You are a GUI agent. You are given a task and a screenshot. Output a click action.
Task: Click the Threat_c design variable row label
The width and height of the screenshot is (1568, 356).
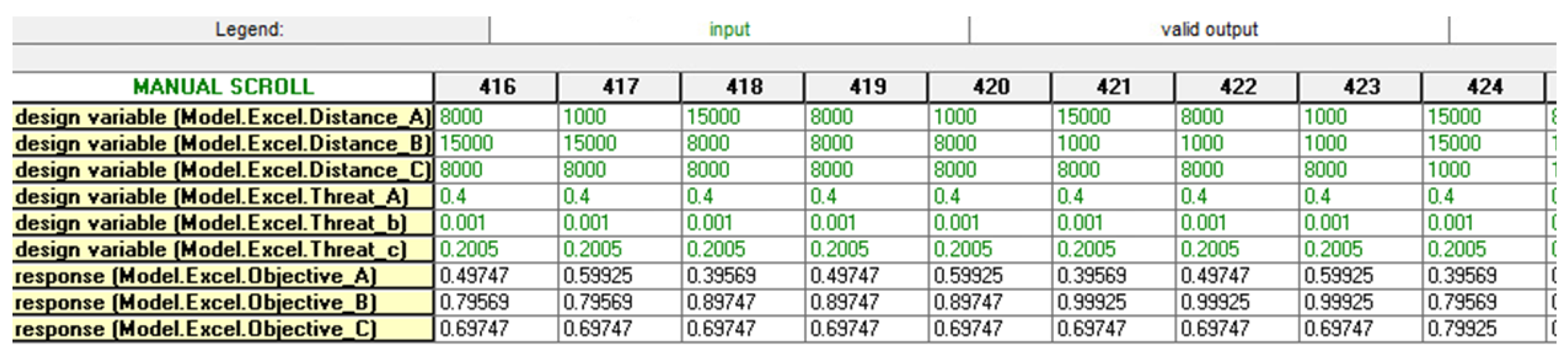pyautogui.click(x=223, y=250)
